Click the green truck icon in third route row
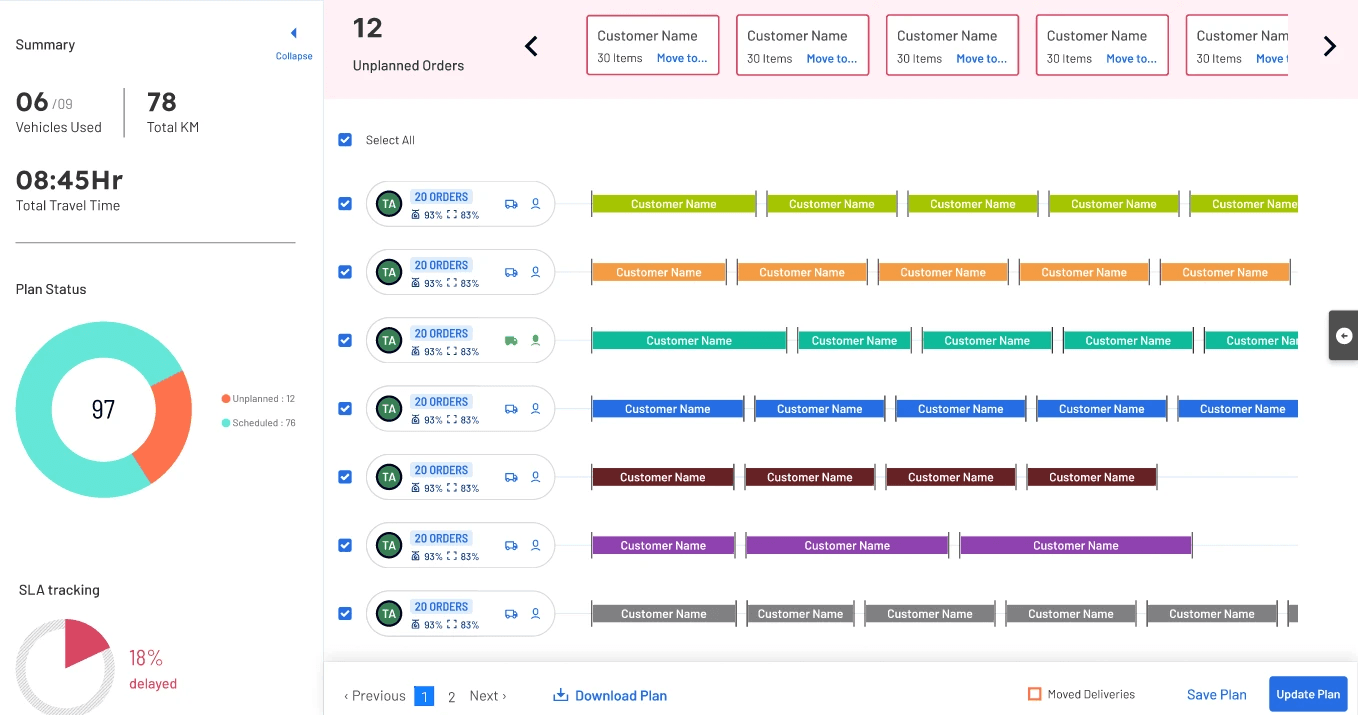This screenshot has height=715, width=1358. click(511, 340)
